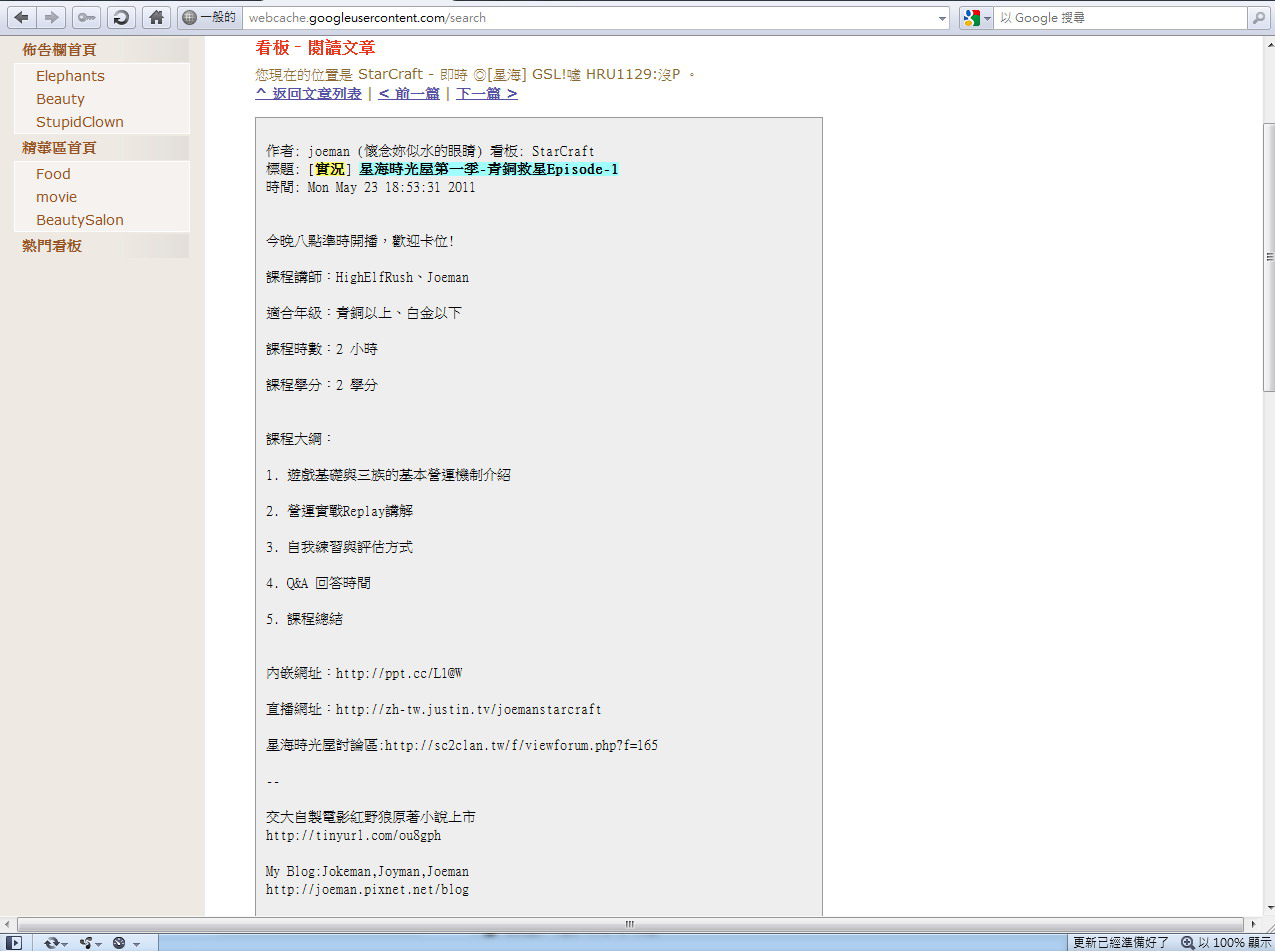The width and height of the screenshot is (1275, 951).
Task: Click the 一般的 site security badge
Action: click(x=209, y=17)
